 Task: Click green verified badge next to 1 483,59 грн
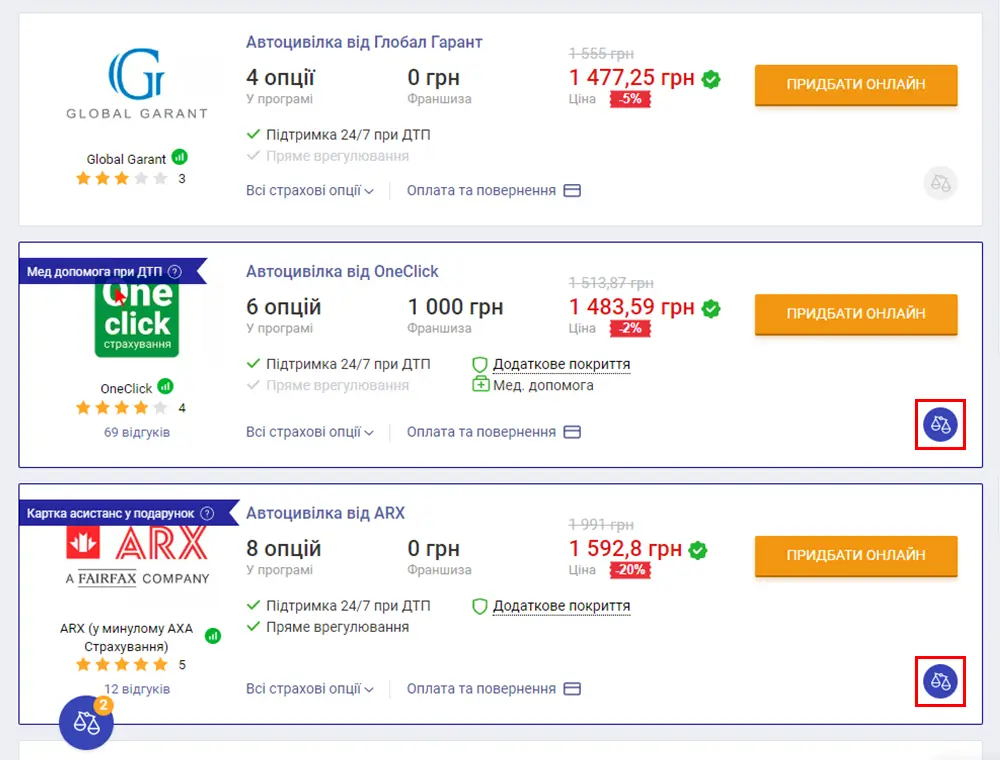[x=711, y=309]
